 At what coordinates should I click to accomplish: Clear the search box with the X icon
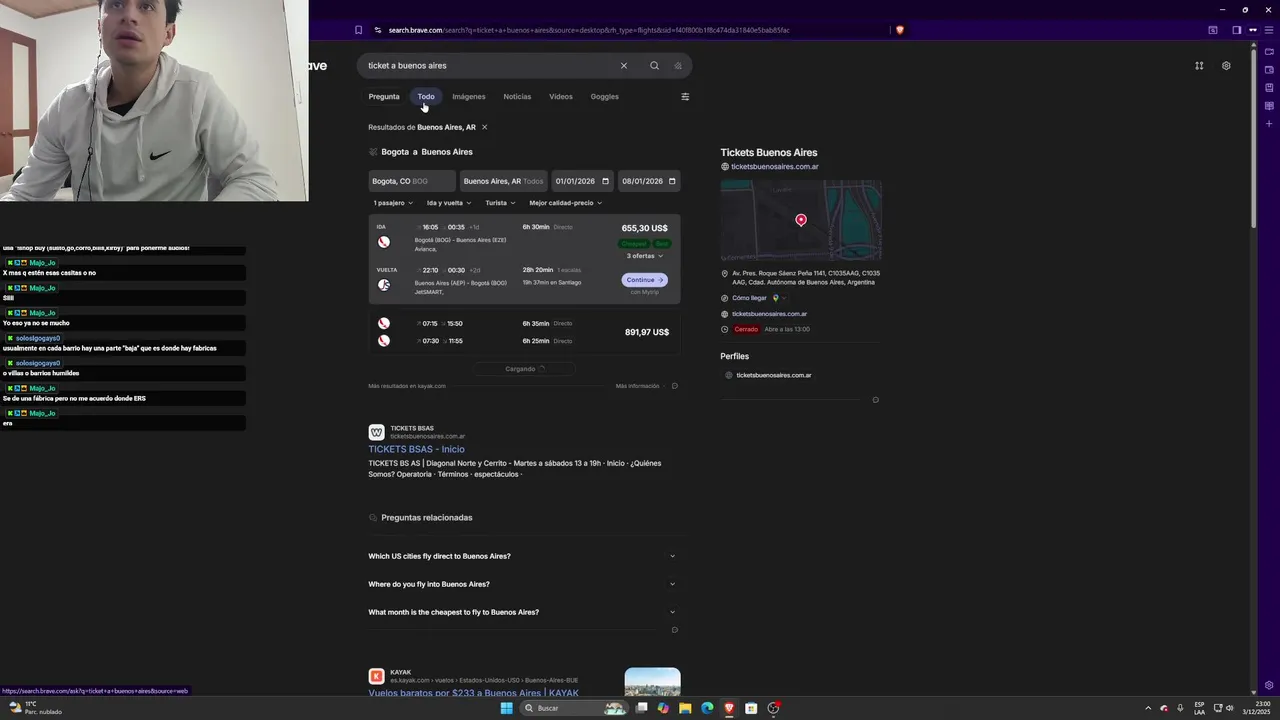623,66
